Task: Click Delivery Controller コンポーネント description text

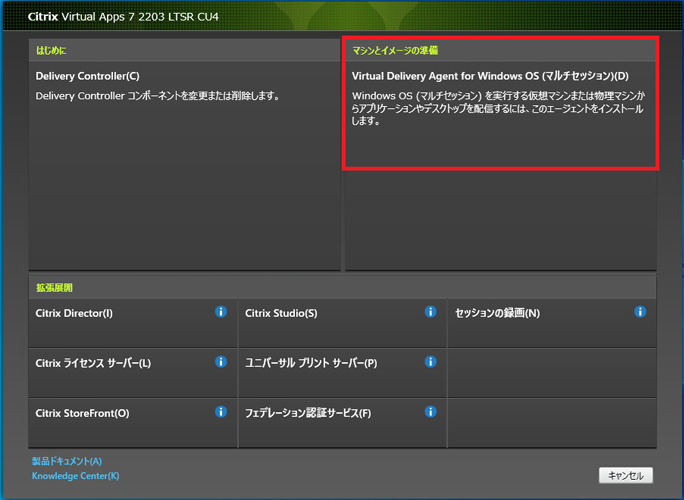Action: point(157,96)
